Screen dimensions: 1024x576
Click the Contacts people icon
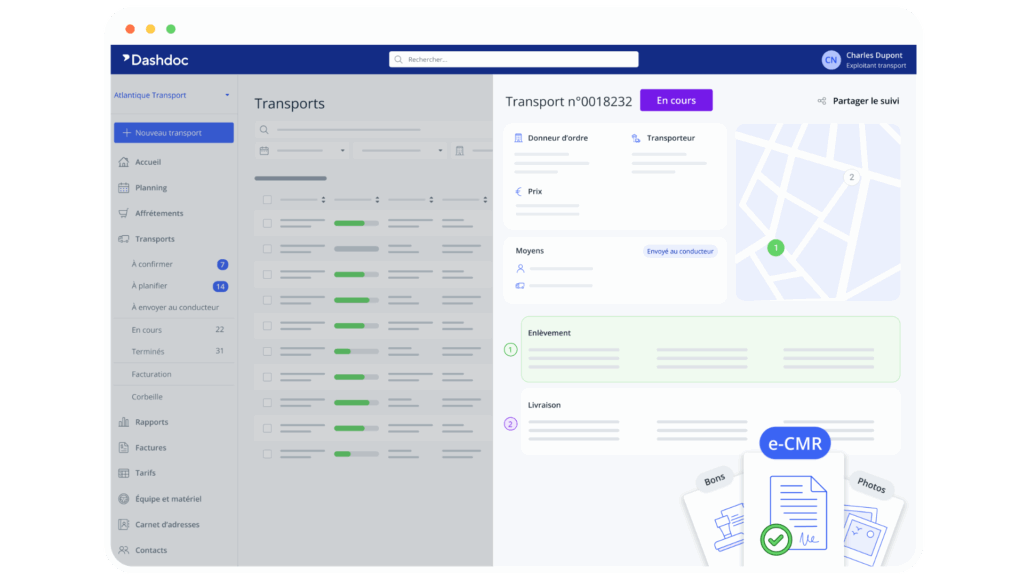[x=122, y=549]
